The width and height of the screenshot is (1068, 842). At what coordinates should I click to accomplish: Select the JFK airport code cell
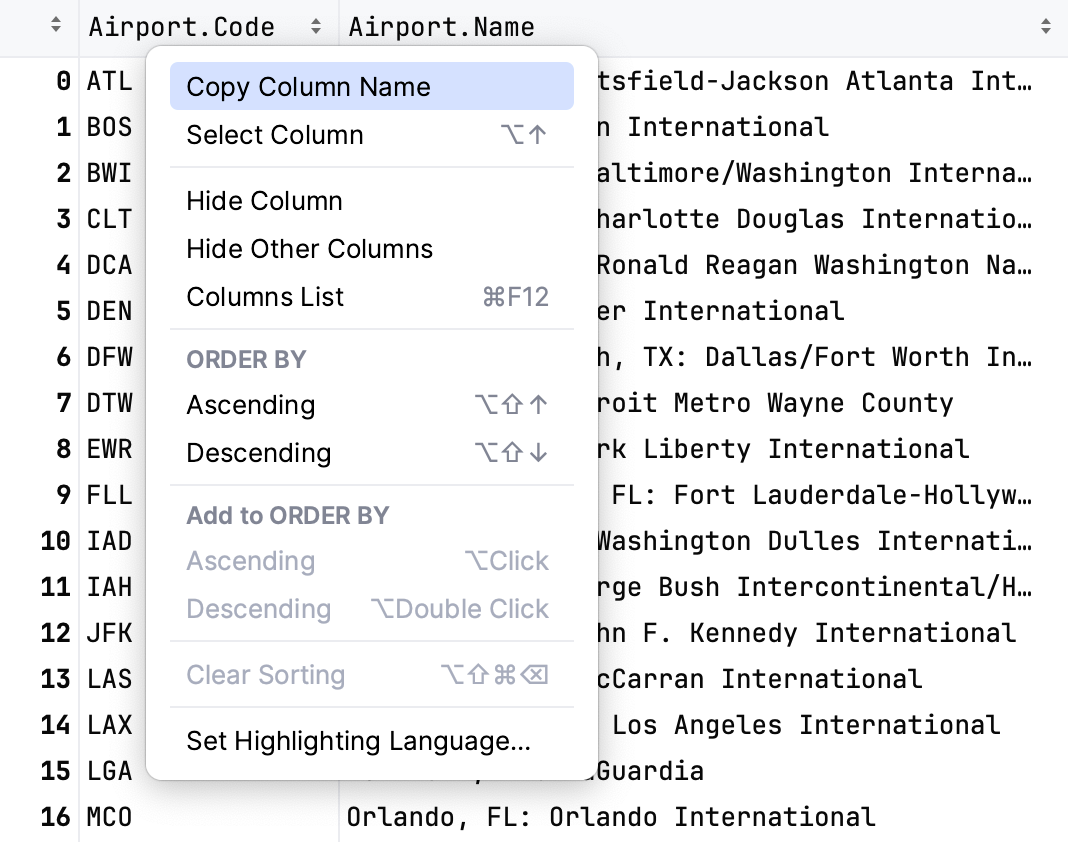click(x=109, y=633)
